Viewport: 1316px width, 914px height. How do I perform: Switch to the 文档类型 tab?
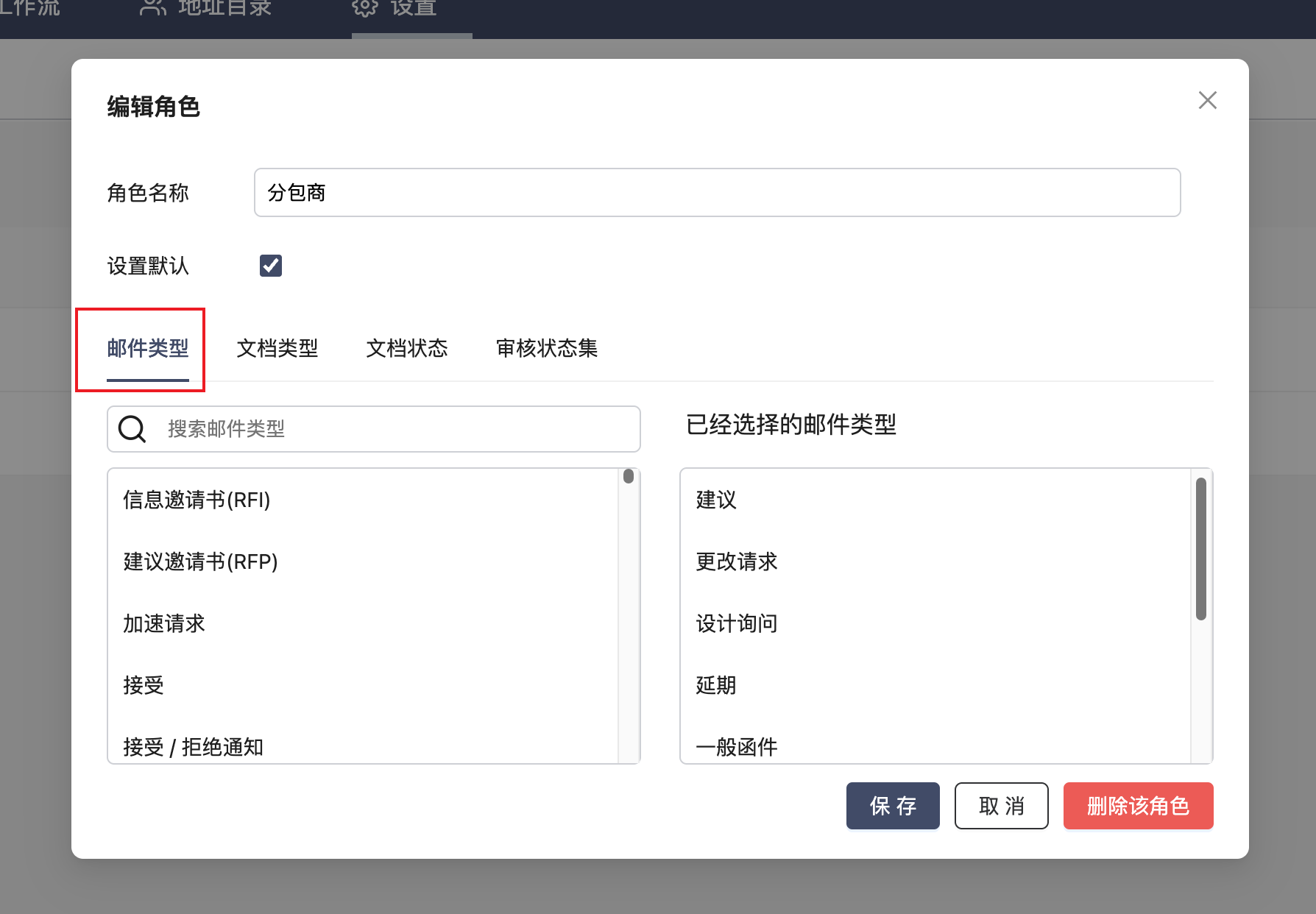(x=277, y=348)
